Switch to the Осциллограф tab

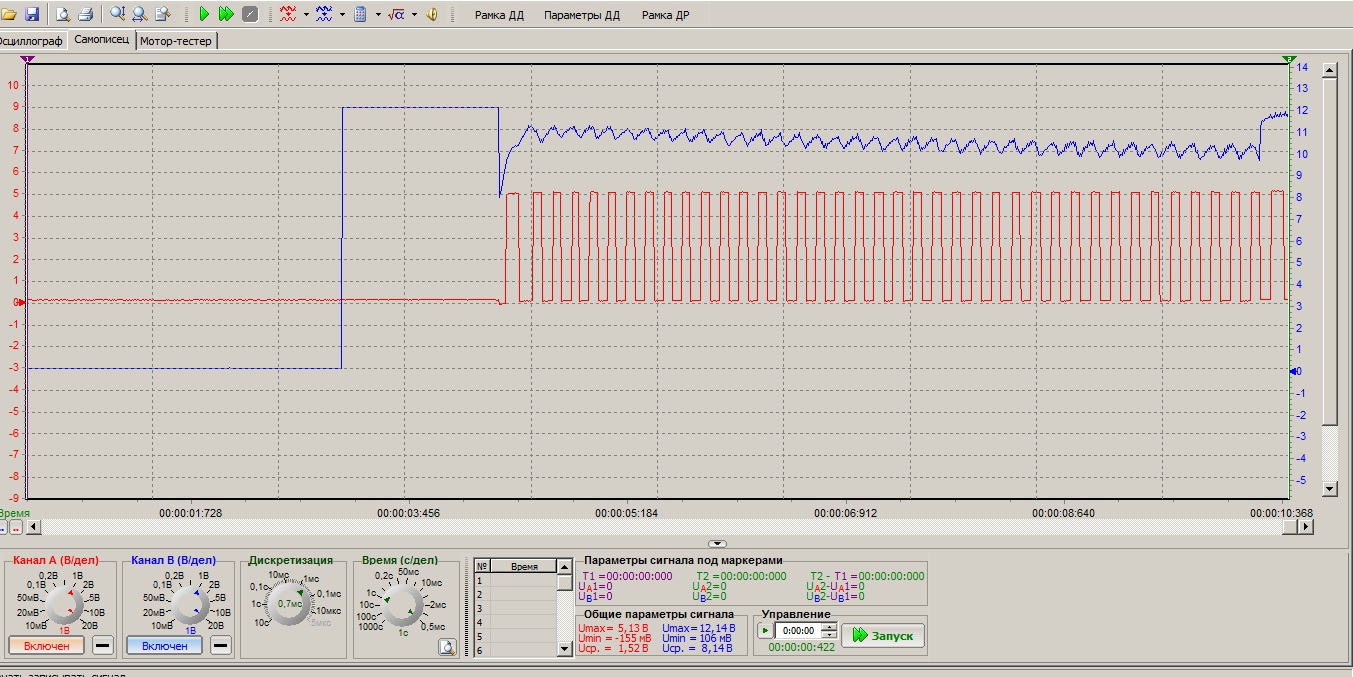(31, 41)
